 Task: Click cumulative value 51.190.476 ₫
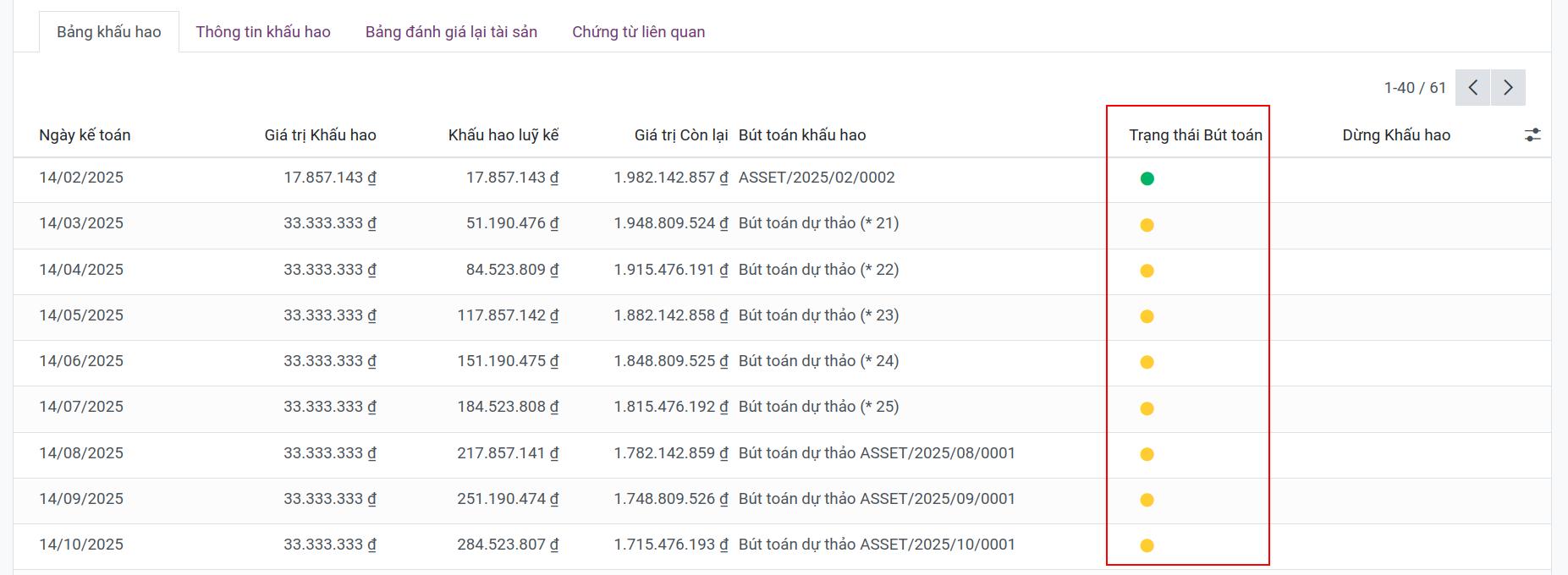(x=513, y=223)
